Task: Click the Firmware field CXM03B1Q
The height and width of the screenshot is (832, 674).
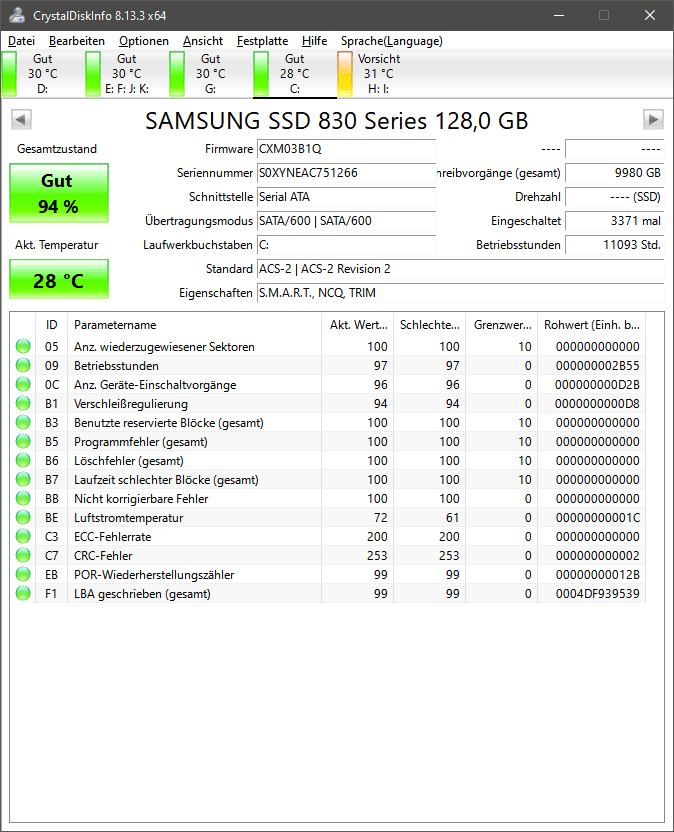Action: coord(347,149)
